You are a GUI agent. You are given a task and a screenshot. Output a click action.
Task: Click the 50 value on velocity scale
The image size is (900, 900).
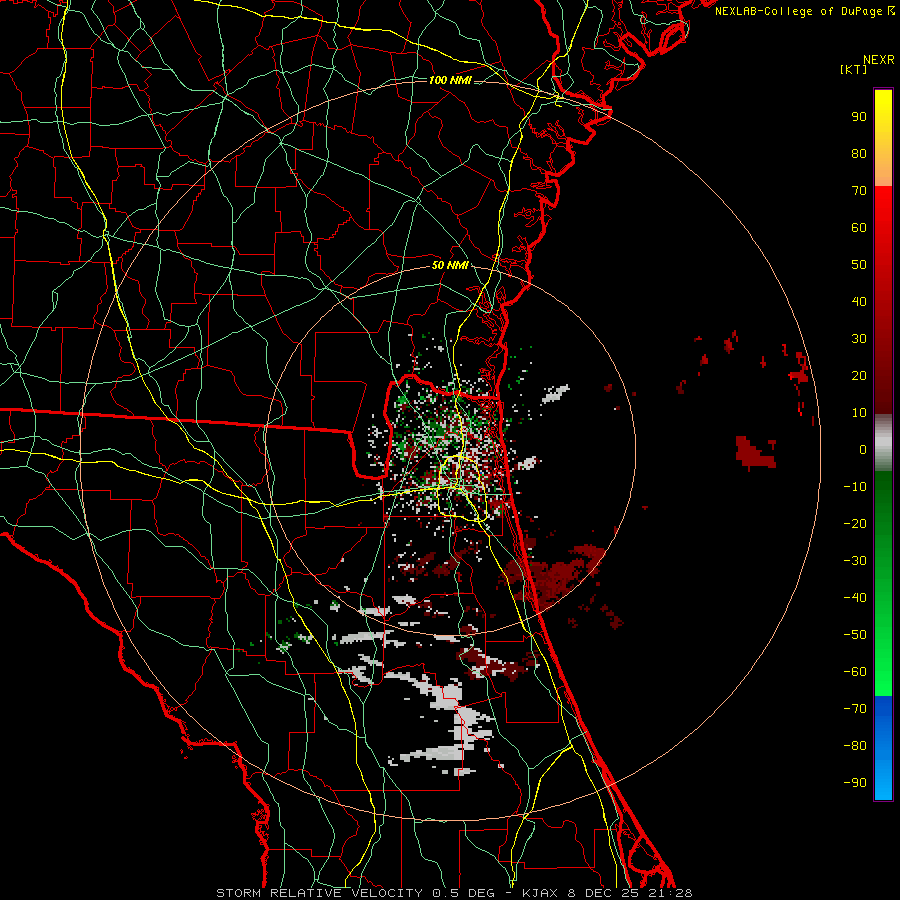859,265
